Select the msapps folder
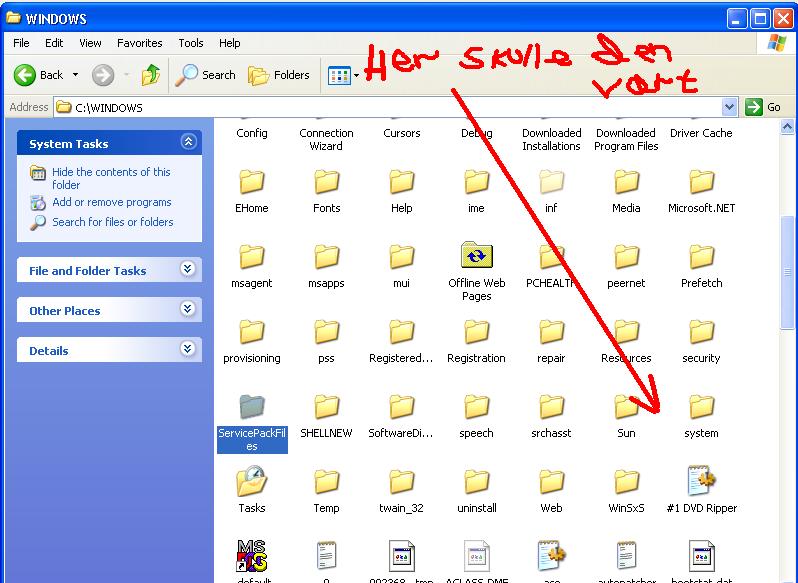The width and height of the screenshot is (798, 583). click(326, 267)
